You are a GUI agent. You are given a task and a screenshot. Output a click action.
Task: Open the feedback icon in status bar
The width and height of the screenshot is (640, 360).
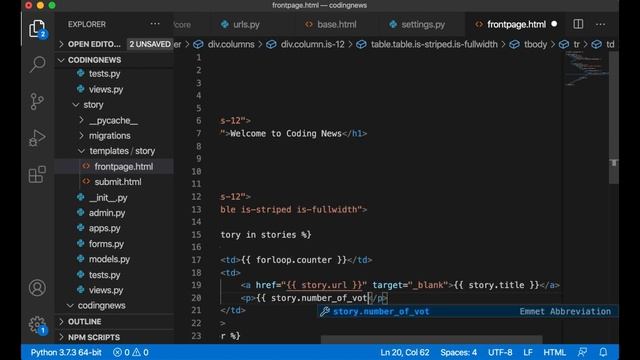pos(582,352)
